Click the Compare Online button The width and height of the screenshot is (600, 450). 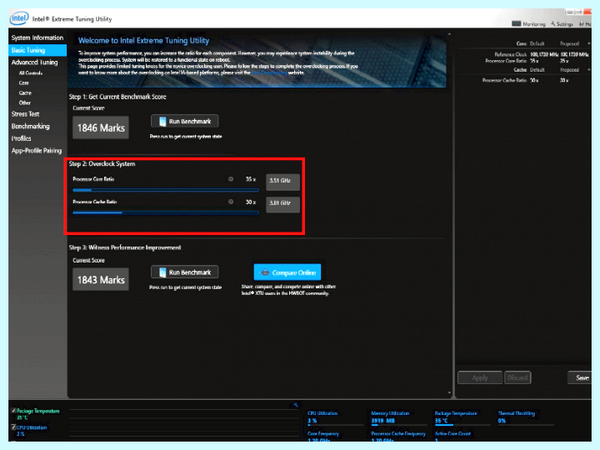pyautogui.click(x=287, y=272)
